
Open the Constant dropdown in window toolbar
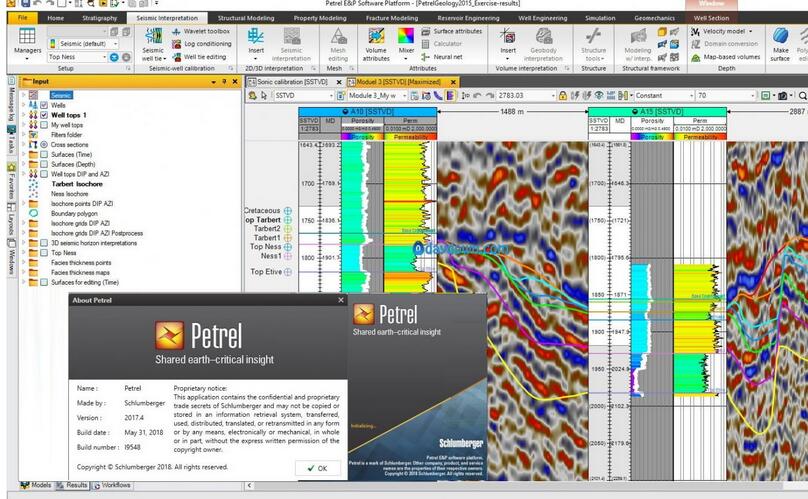(691, 95)
